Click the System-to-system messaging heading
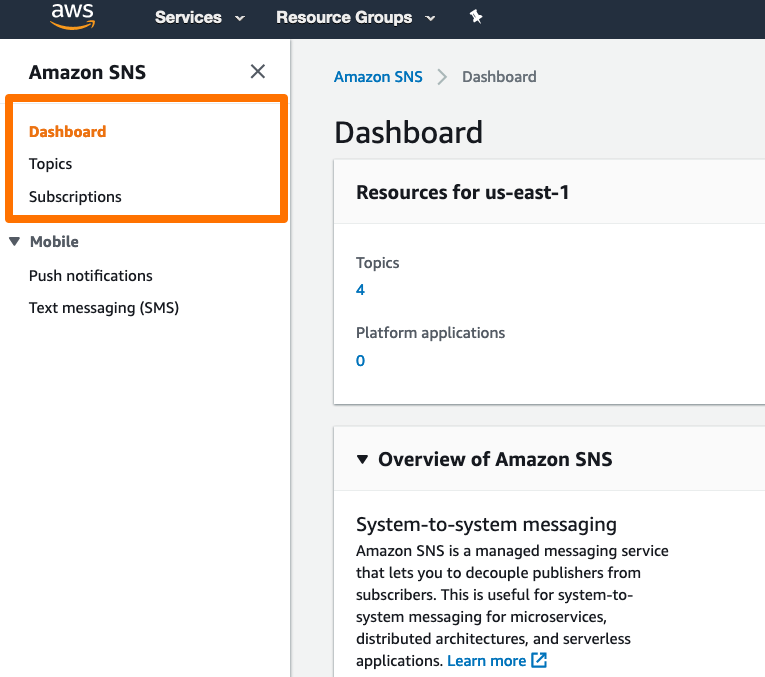The image size is (765, 677). pyautogui.click(x=486, y=524)
